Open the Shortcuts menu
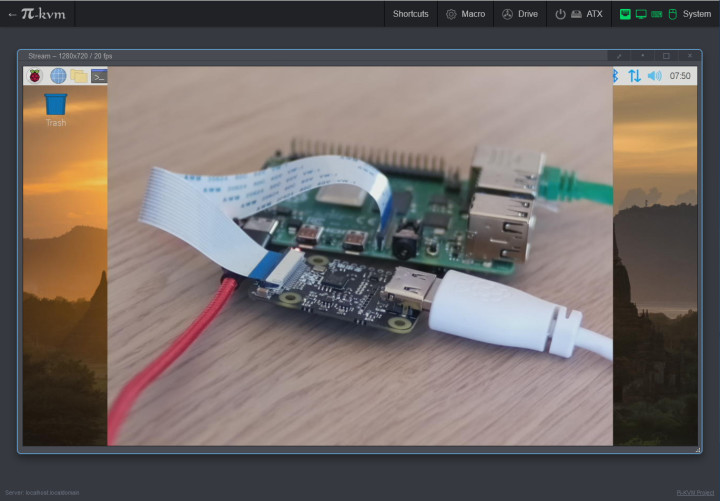Screen dimensions: 720x501 point(411,14)
